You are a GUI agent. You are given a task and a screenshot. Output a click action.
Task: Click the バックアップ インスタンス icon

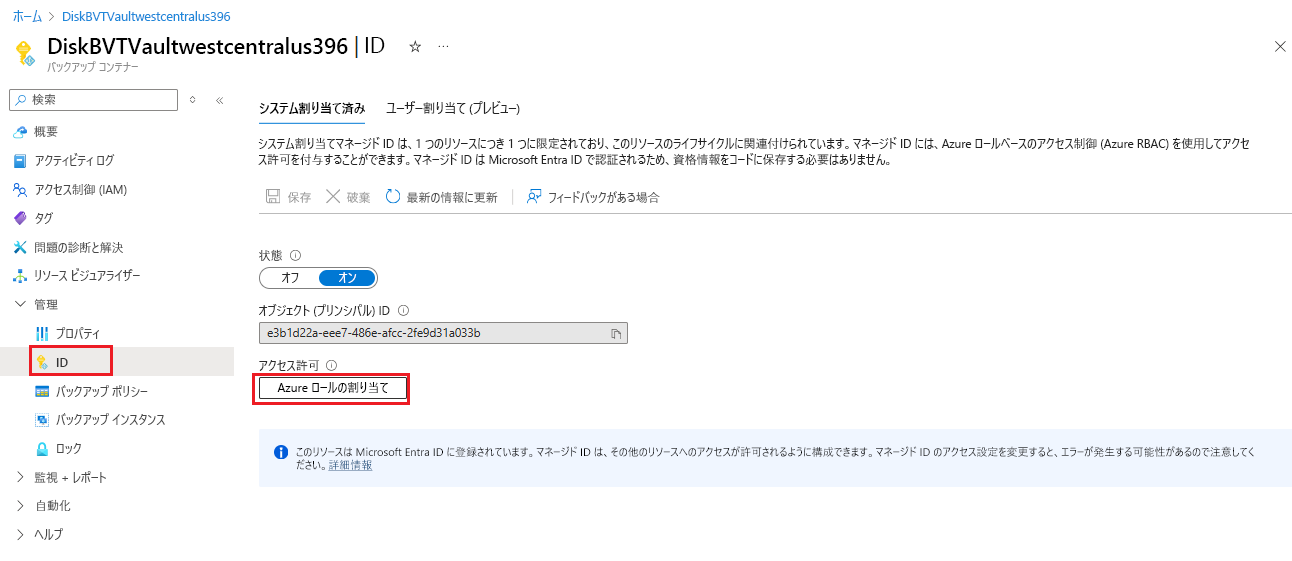41,420
